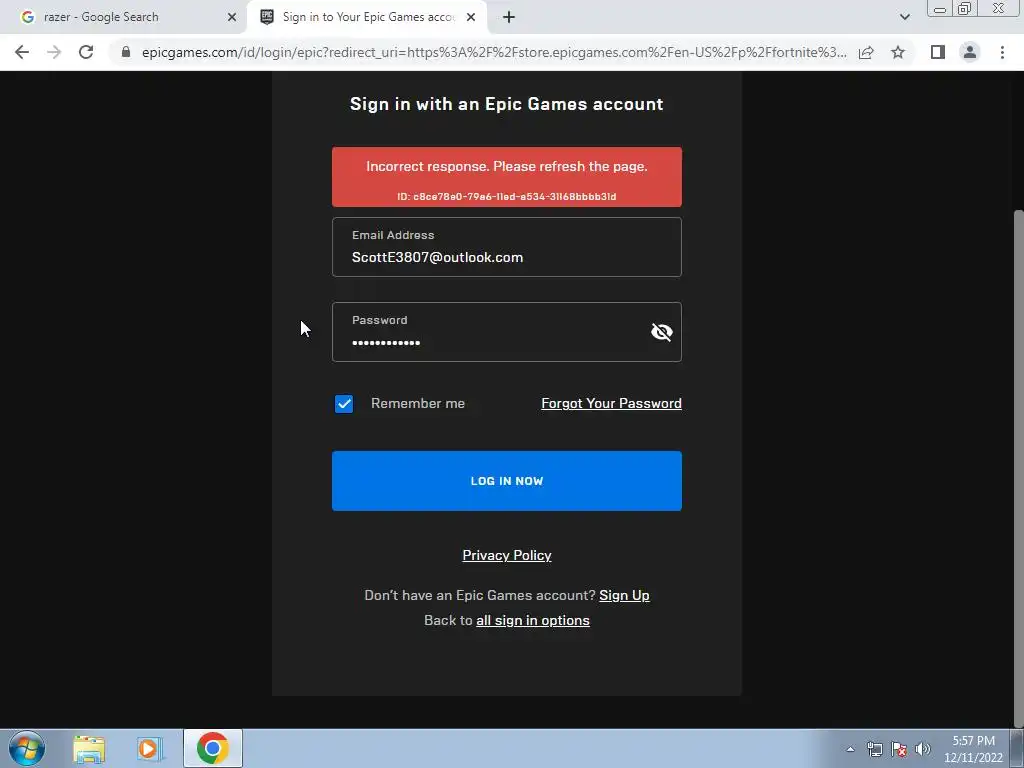Reload the page with refresh icon
This screenshot has width=1024, height=768.
coord(86,52)
